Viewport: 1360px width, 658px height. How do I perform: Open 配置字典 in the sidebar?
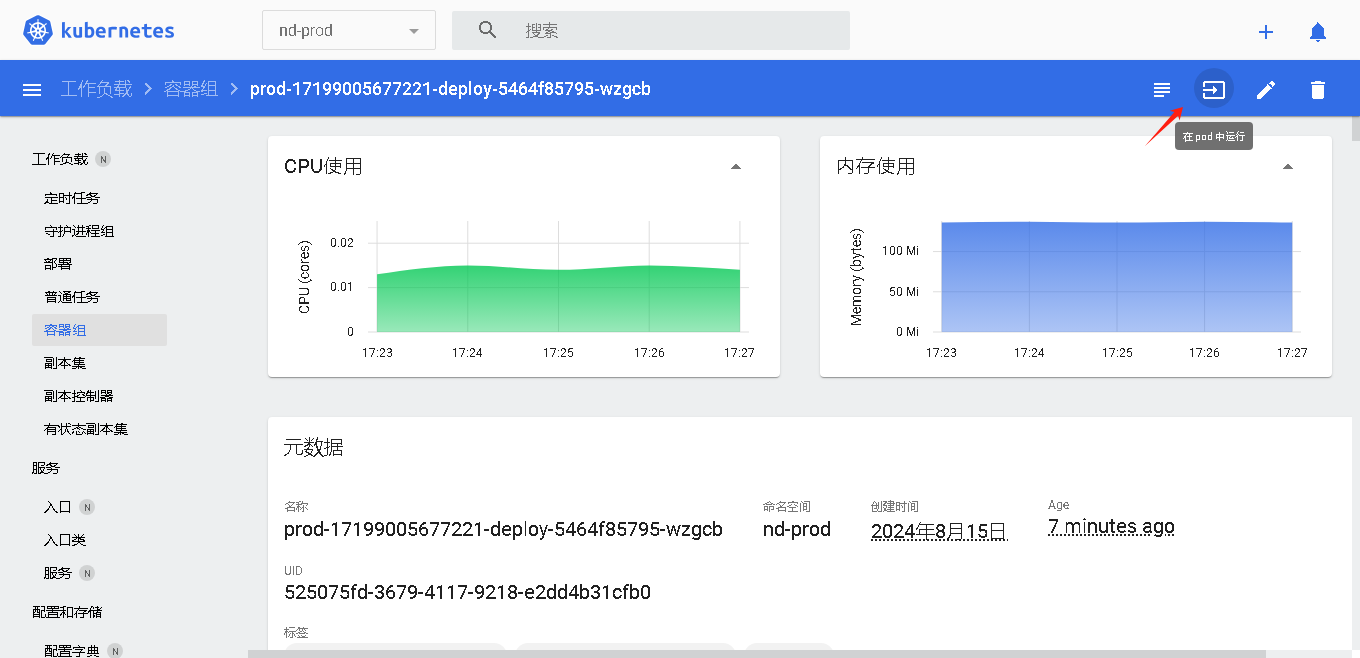click(x=72, y=650)
